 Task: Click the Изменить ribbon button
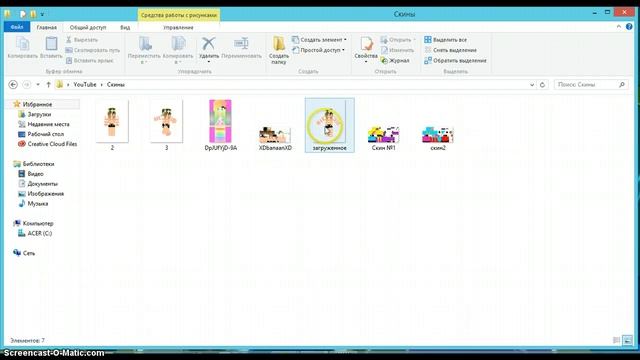click(x=397, y=50)
